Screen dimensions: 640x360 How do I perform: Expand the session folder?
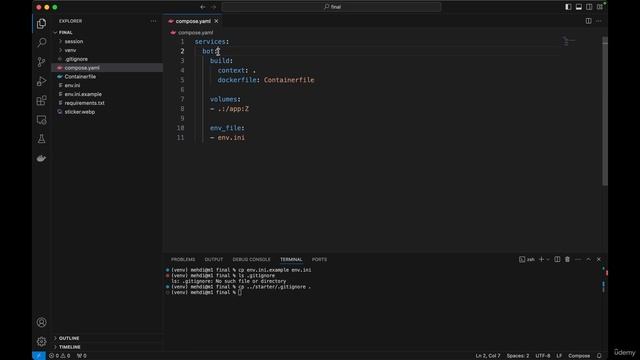[x=73, y=41]
